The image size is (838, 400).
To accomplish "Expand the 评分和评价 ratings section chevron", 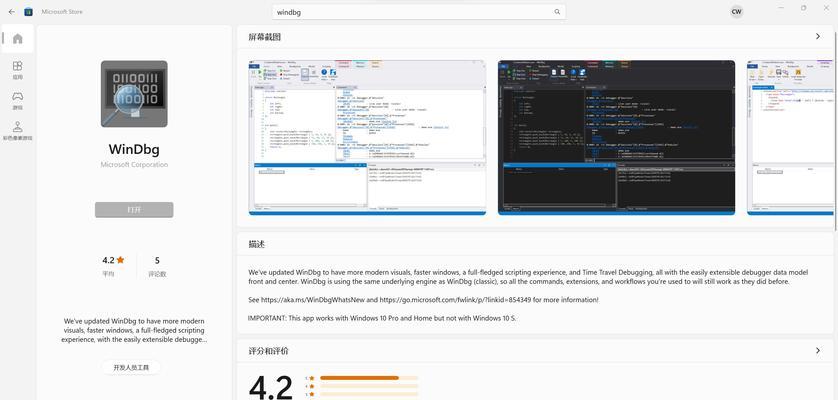I will [x=818, y=351].
